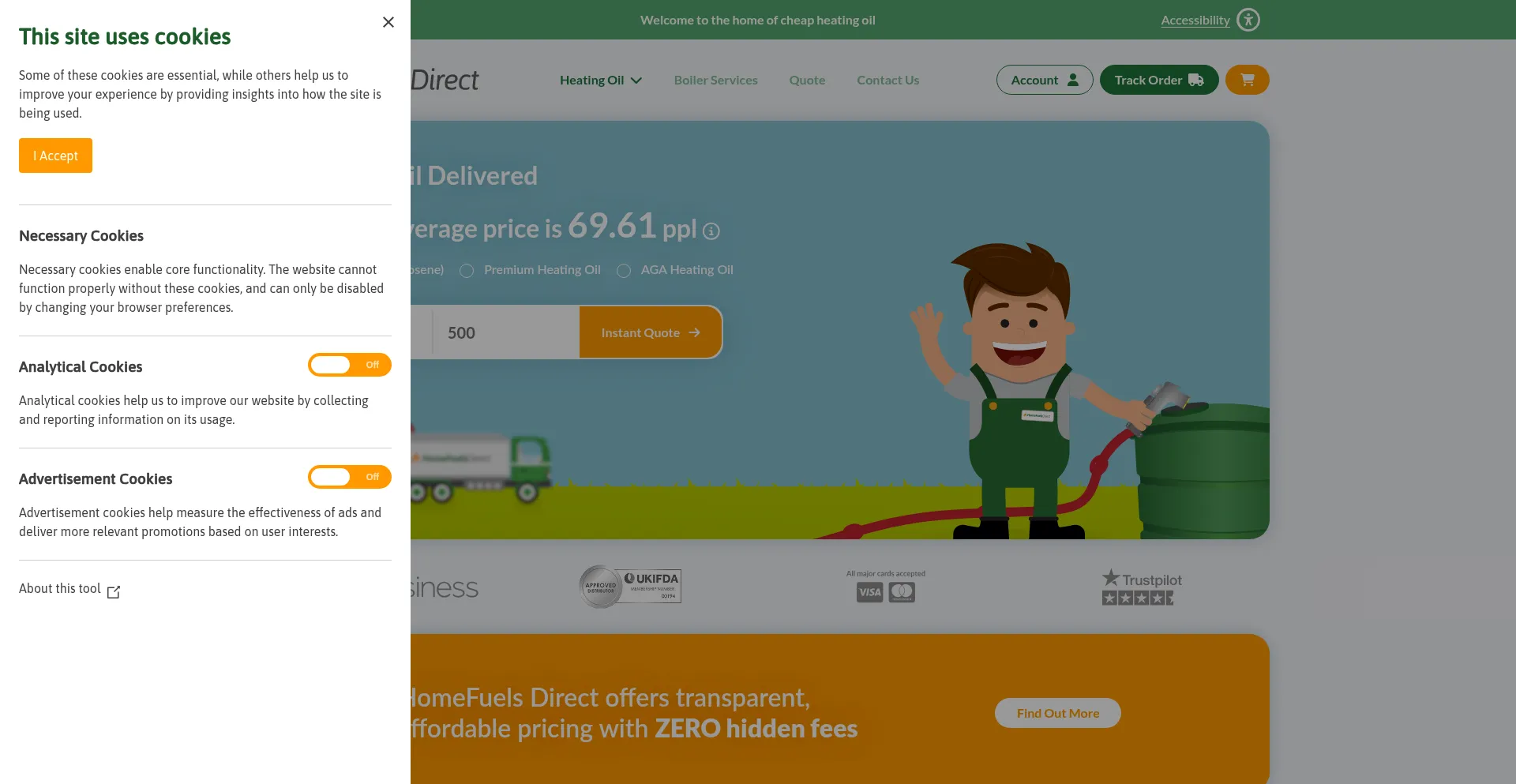Click the Visa card logo
This screenshot has width=1516, height=784.
(x=869, y=592)
